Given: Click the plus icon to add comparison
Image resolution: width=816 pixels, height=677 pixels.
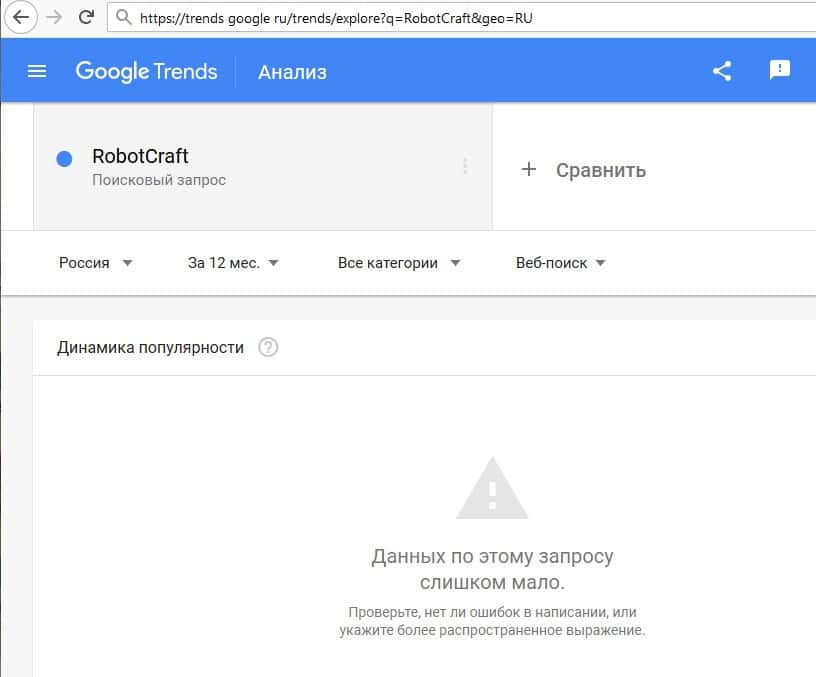Looking at the screenshot, I should [x=529, y=169].
